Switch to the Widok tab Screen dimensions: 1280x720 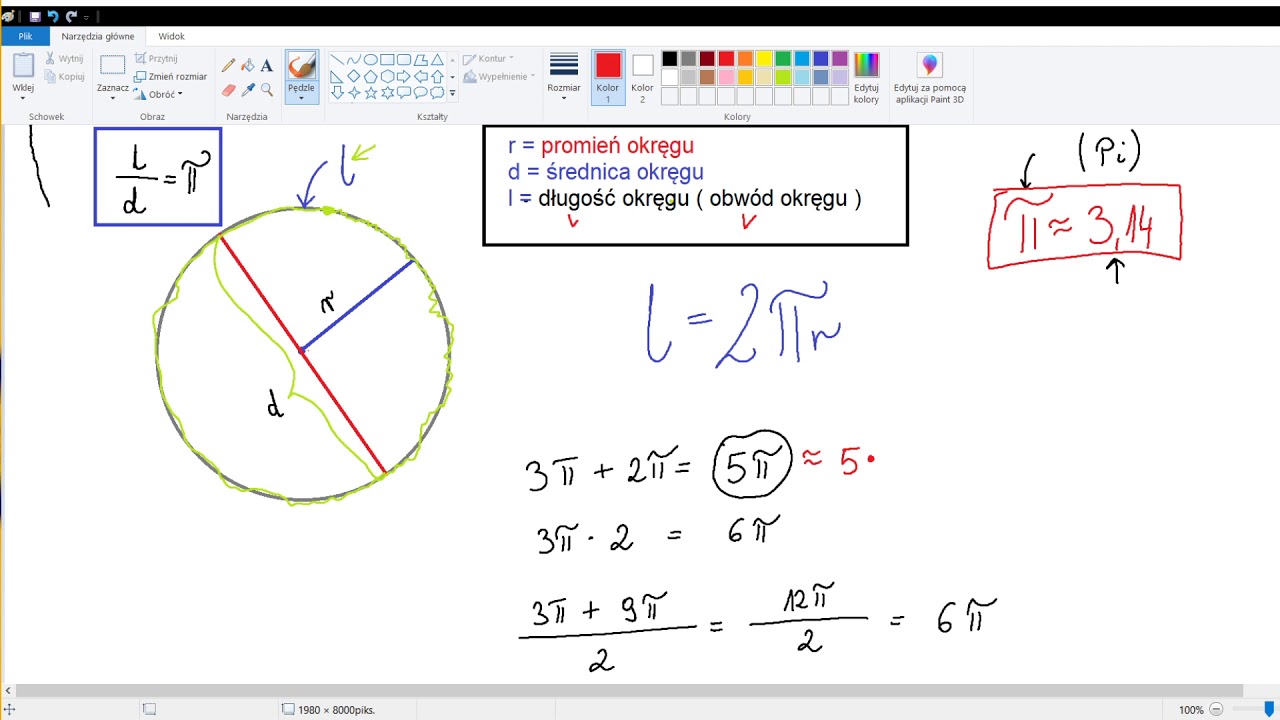point(171,36)
